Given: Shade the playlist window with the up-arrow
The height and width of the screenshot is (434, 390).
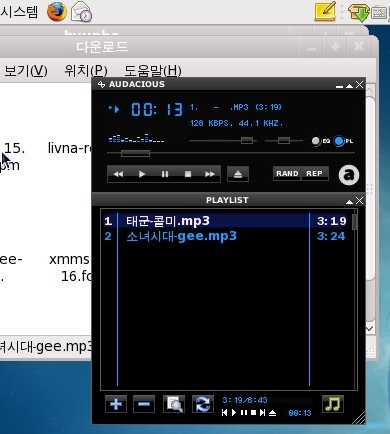Looking at the screenshot, I should point(349,201).
